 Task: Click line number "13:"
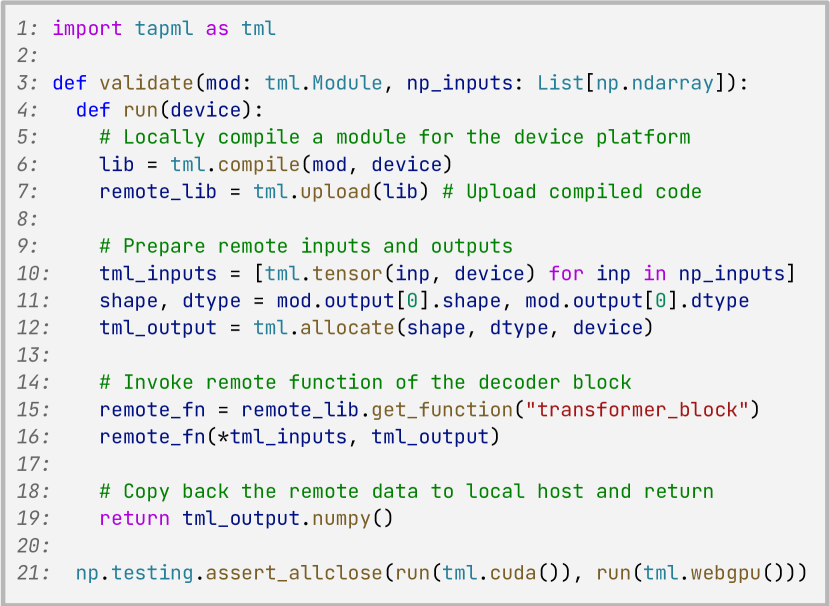[x=33, y=355]
